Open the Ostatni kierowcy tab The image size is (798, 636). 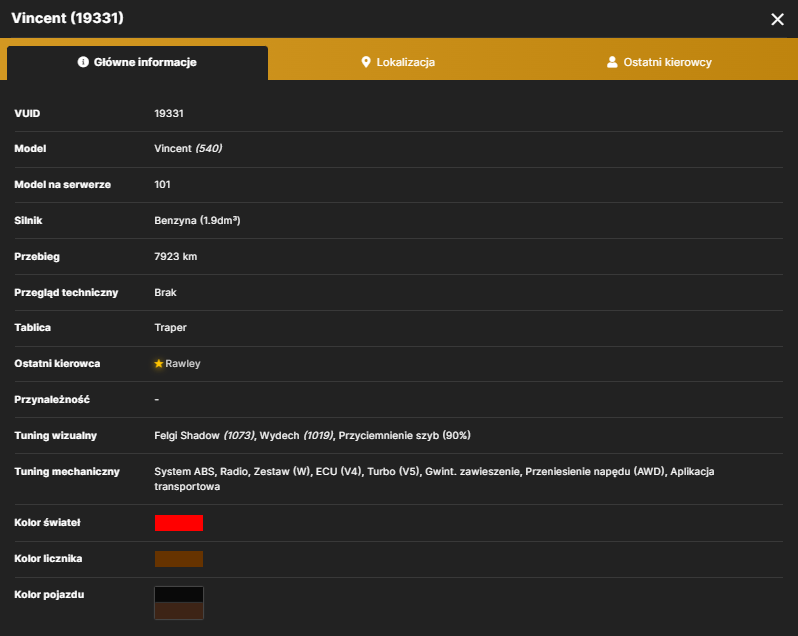[659, 63]
